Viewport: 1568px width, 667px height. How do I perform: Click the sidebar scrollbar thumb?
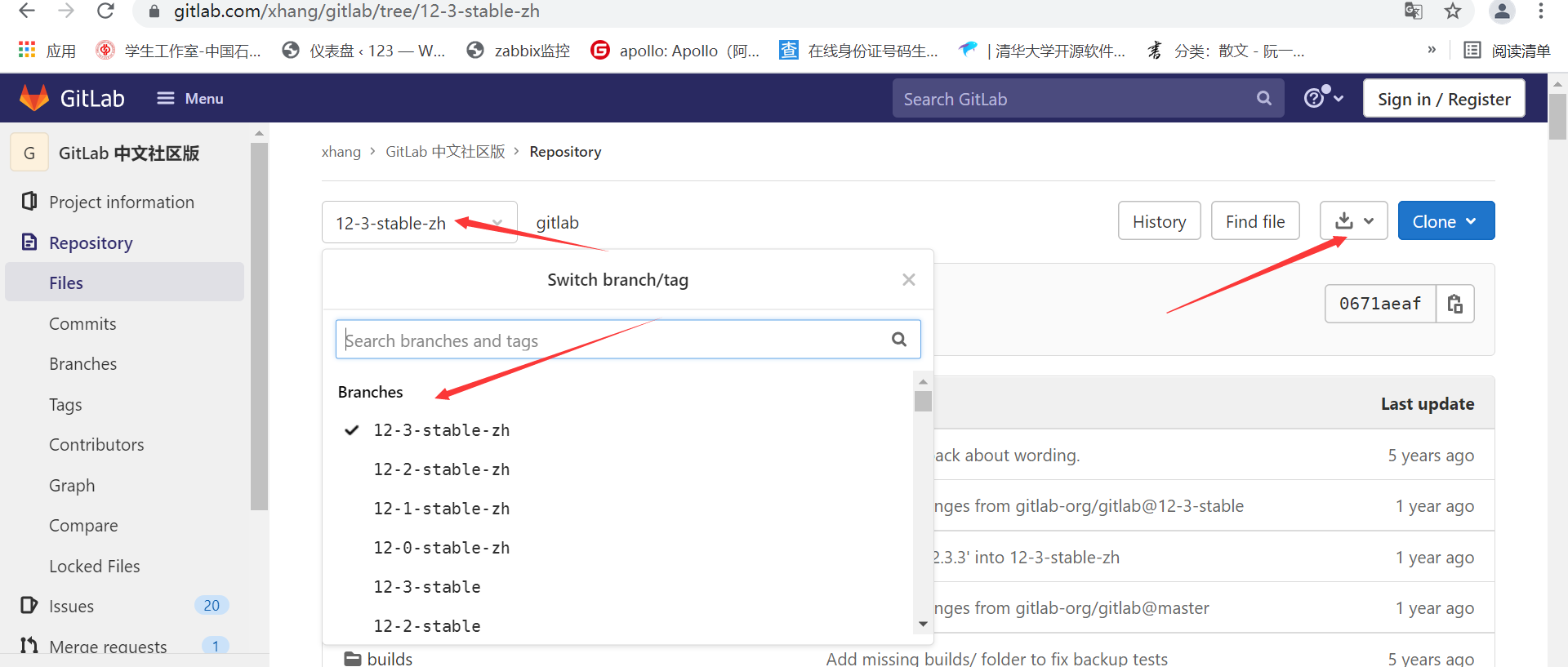click(x=259, y=327)
